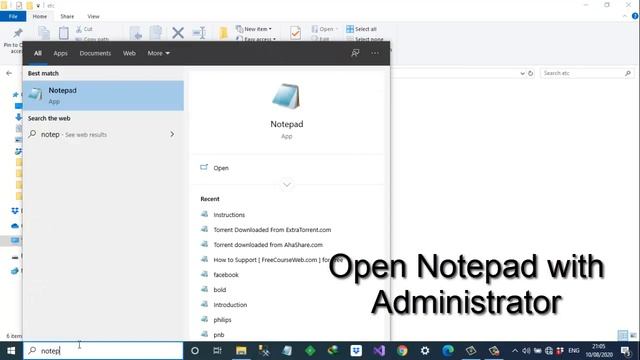Screen dimensions: 640x360
Task: Select the View ribbon tab in File Explorer
Action: coord(93,16)
